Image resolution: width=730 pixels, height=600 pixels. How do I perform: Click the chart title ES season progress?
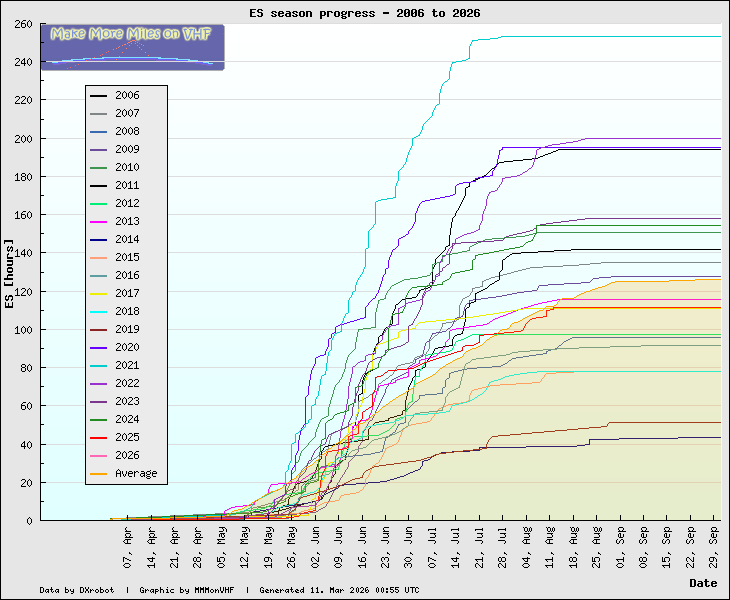coord(365,13)
